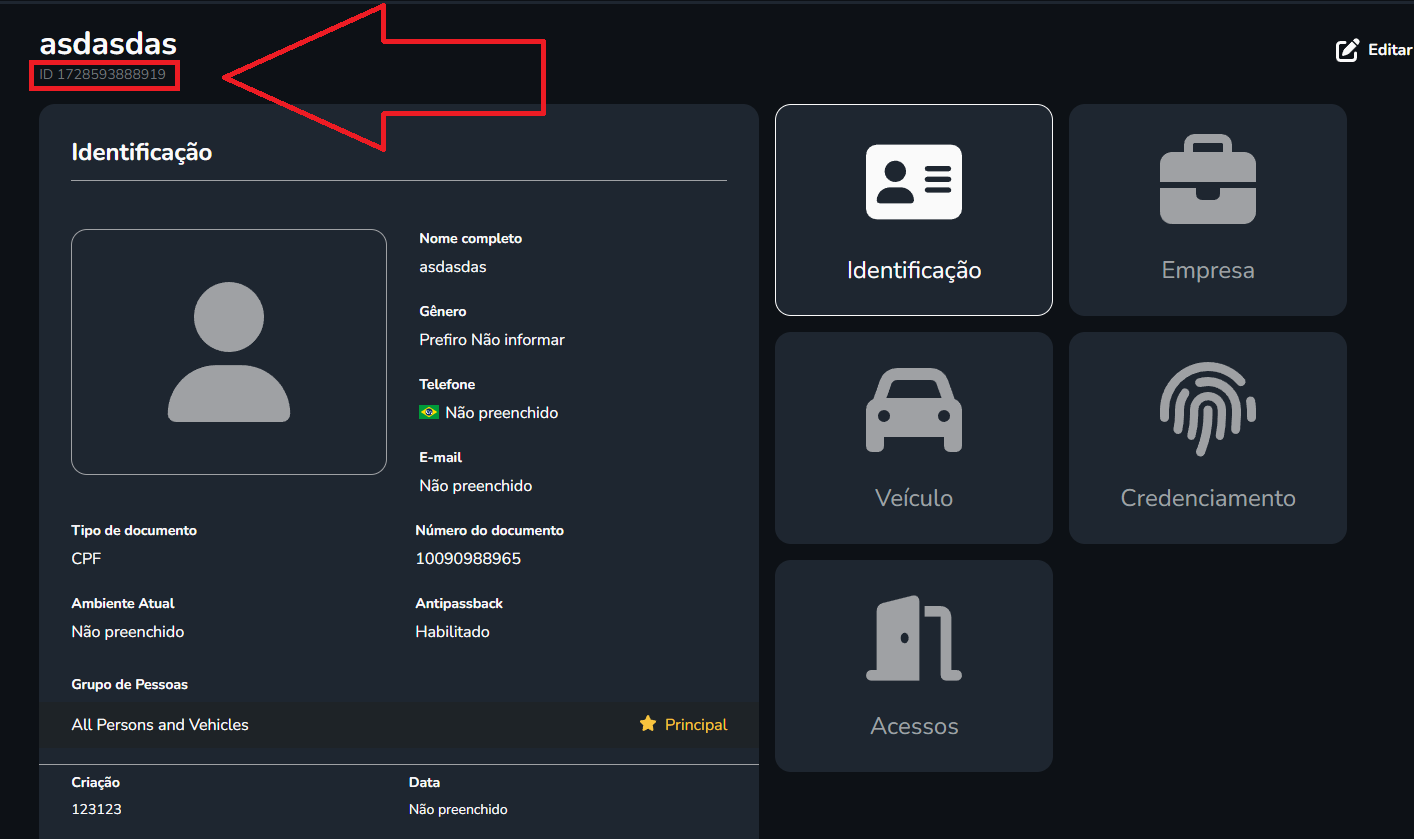Image resolution: width=1414 pixels, height=839 pixels.
Task: Click the Telefone Não preenchido value
Action: (502, 412)
